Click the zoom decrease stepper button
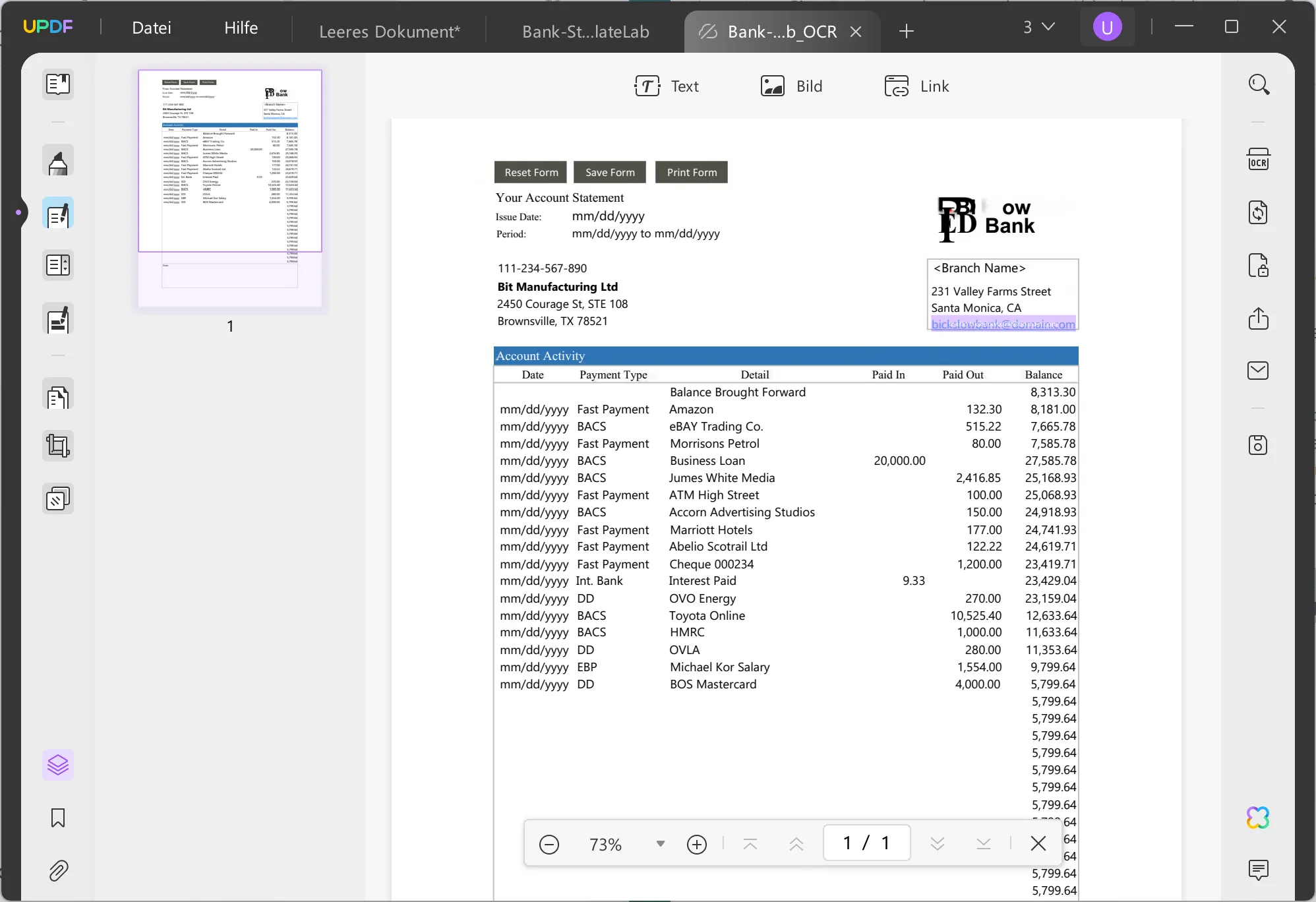The width and height of the screenshot is (1316, 902). [548, 844]
